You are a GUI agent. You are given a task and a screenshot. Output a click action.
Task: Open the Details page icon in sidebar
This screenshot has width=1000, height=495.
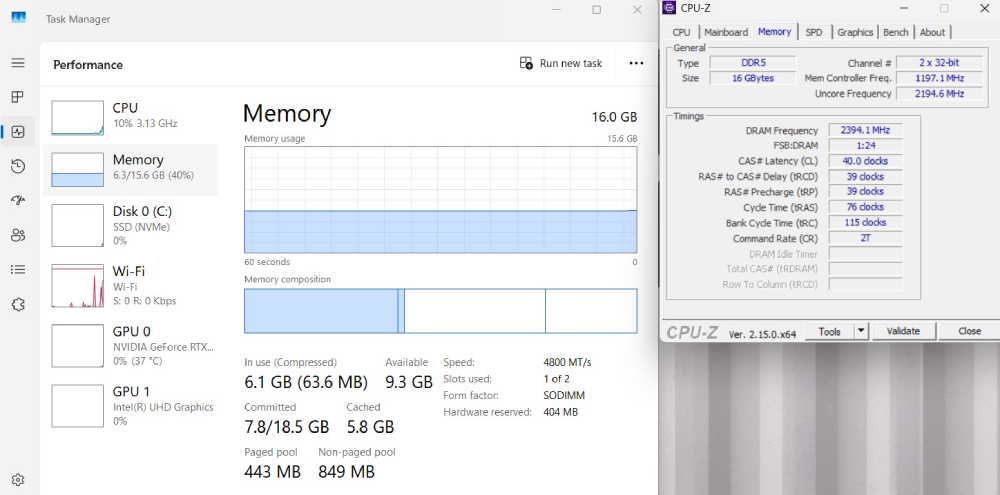(17, 269)
